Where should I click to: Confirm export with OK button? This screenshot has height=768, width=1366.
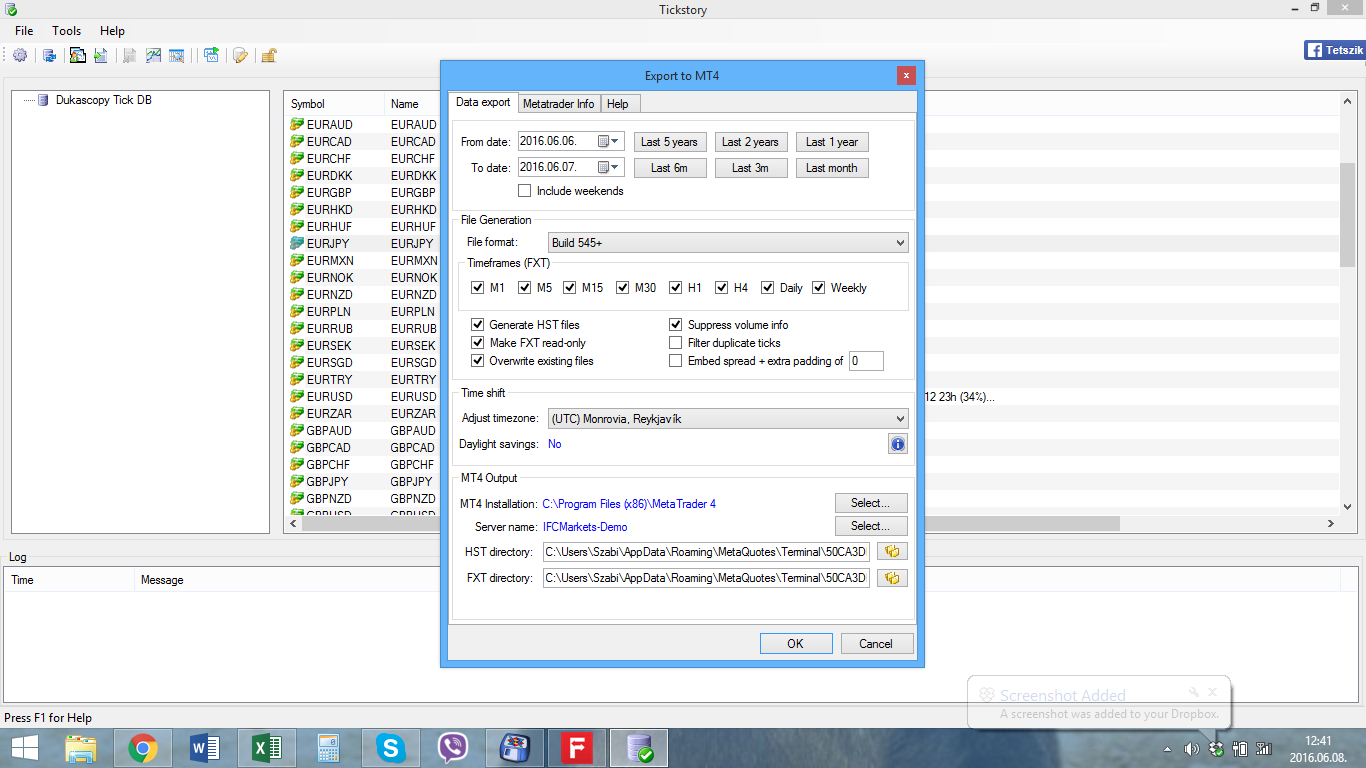click(795, 644)
